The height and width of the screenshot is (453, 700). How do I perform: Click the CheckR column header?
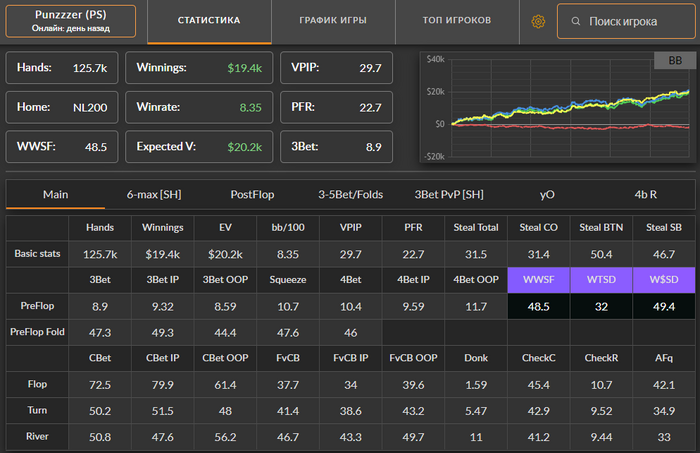[x=601, y=358]
